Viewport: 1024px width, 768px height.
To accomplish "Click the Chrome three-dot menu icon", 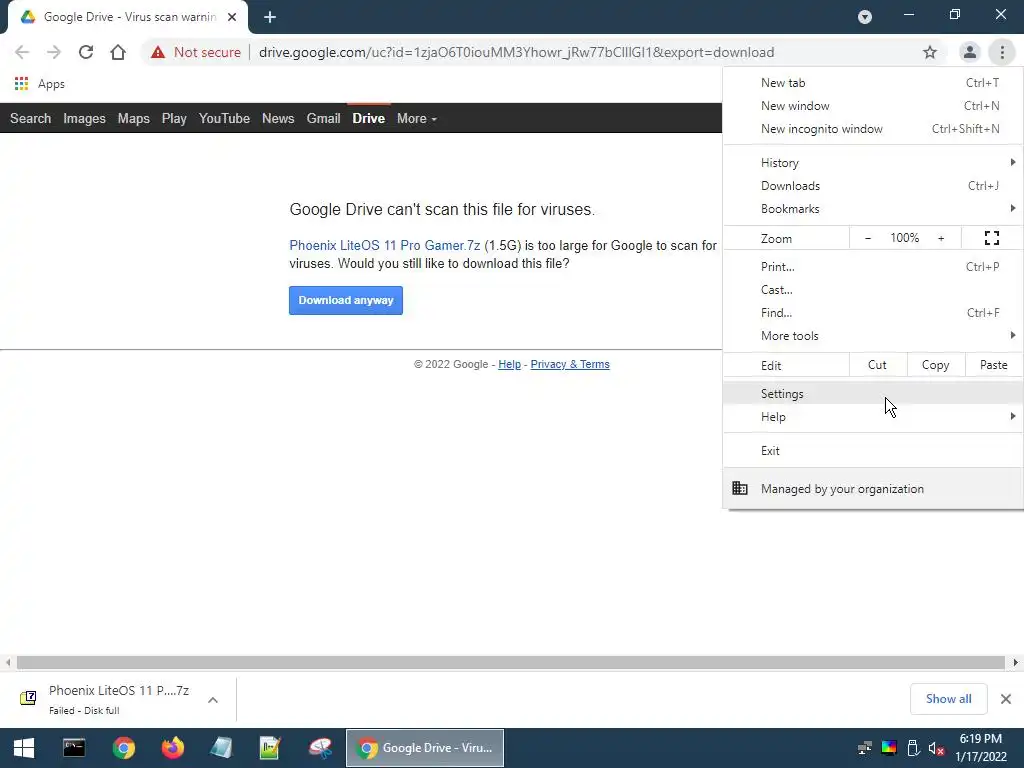I will 1002,52.
